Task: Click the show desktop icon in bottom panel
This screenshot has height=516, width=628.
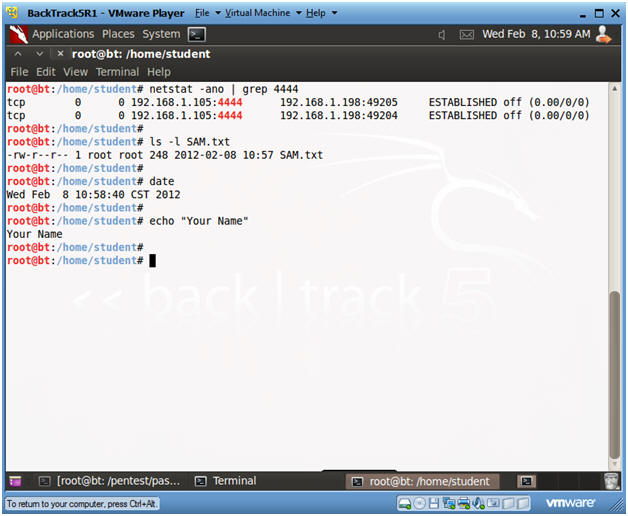Action: [15, 481]
